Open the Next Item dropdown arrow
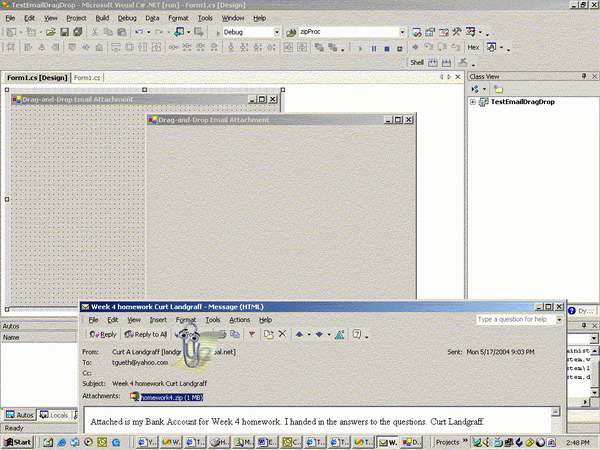The width and height of the screenshot is (600, 450). [329, 335]
